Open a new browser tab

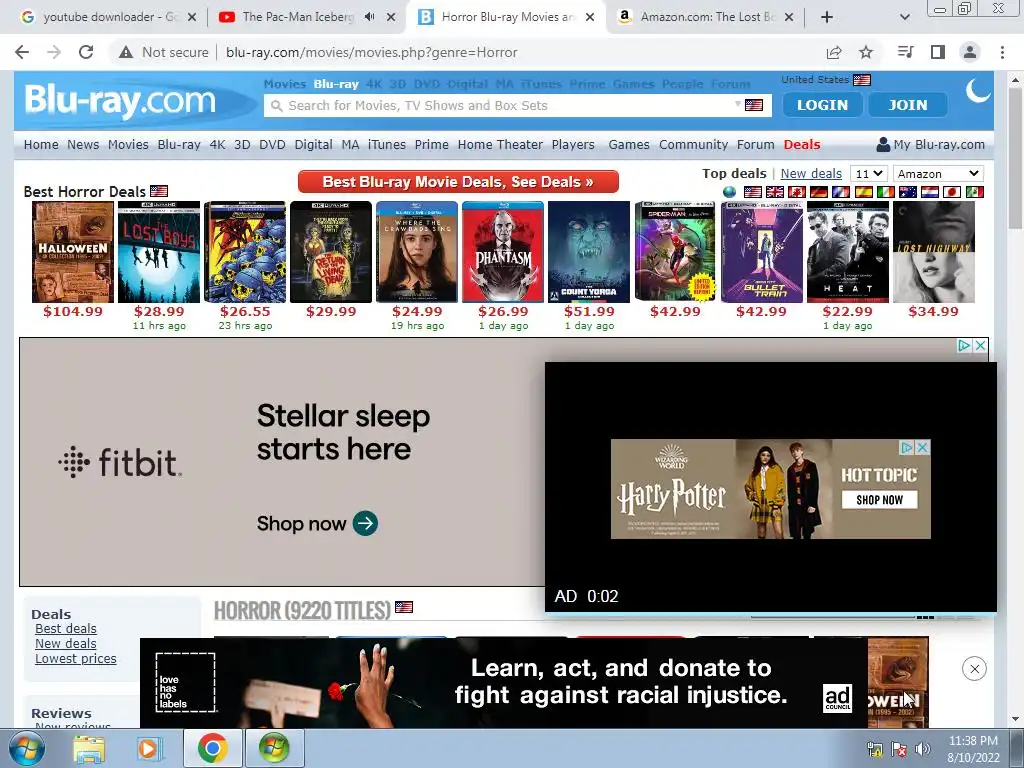tap(827, 17)
